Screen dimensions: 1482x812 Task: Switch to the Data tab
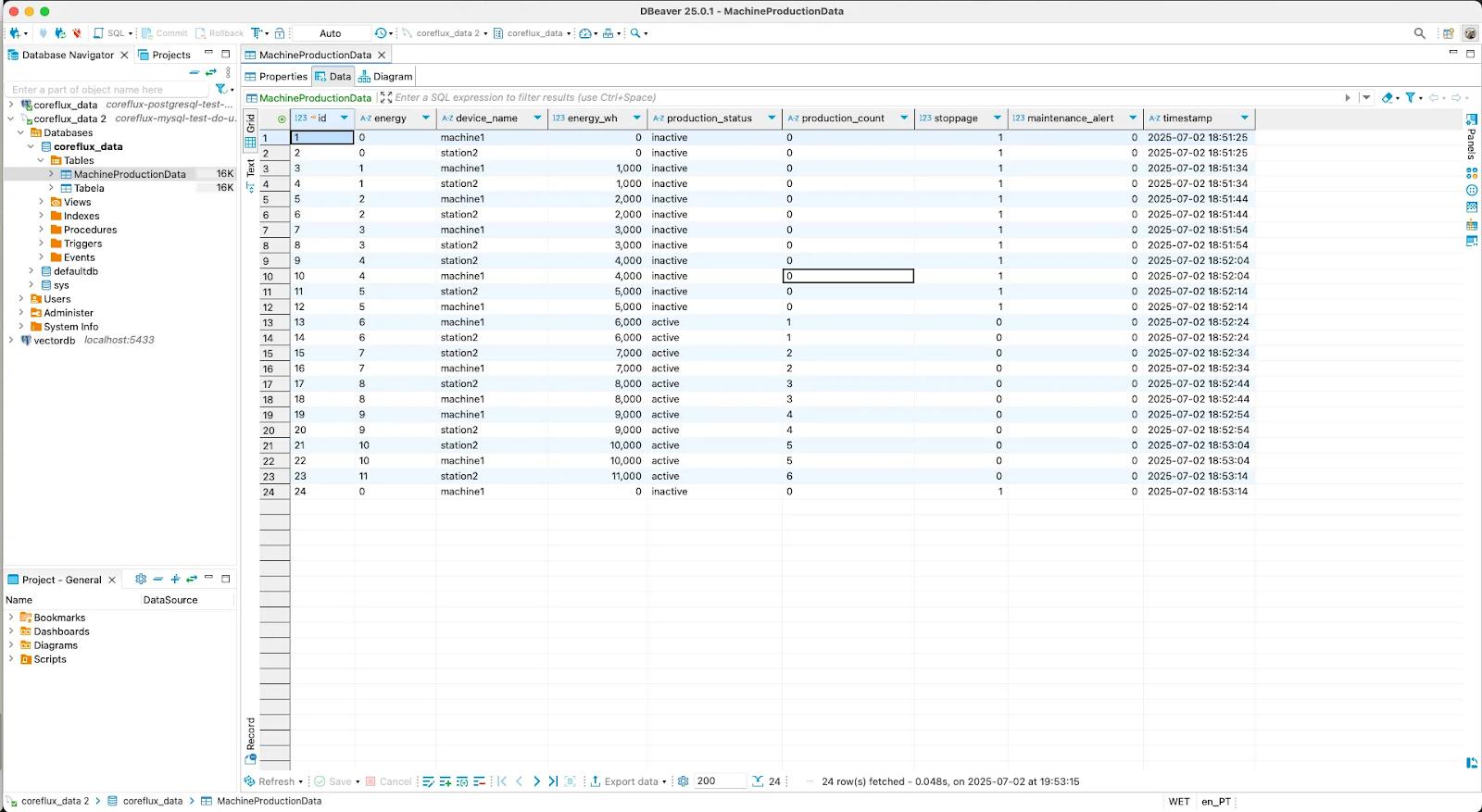(333, 77)
